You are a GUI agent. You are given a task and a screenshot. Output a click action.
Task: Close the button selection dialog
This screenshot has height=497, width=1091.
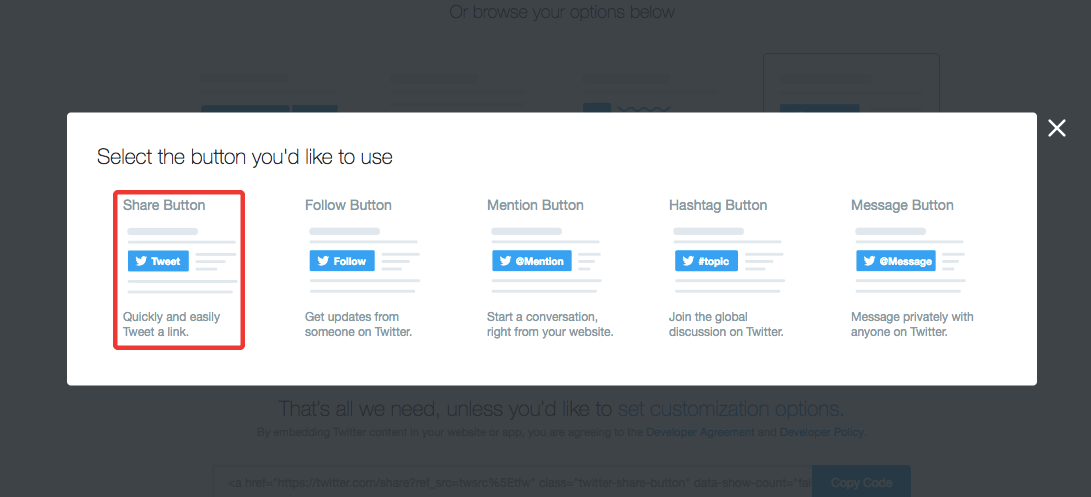1057,128
